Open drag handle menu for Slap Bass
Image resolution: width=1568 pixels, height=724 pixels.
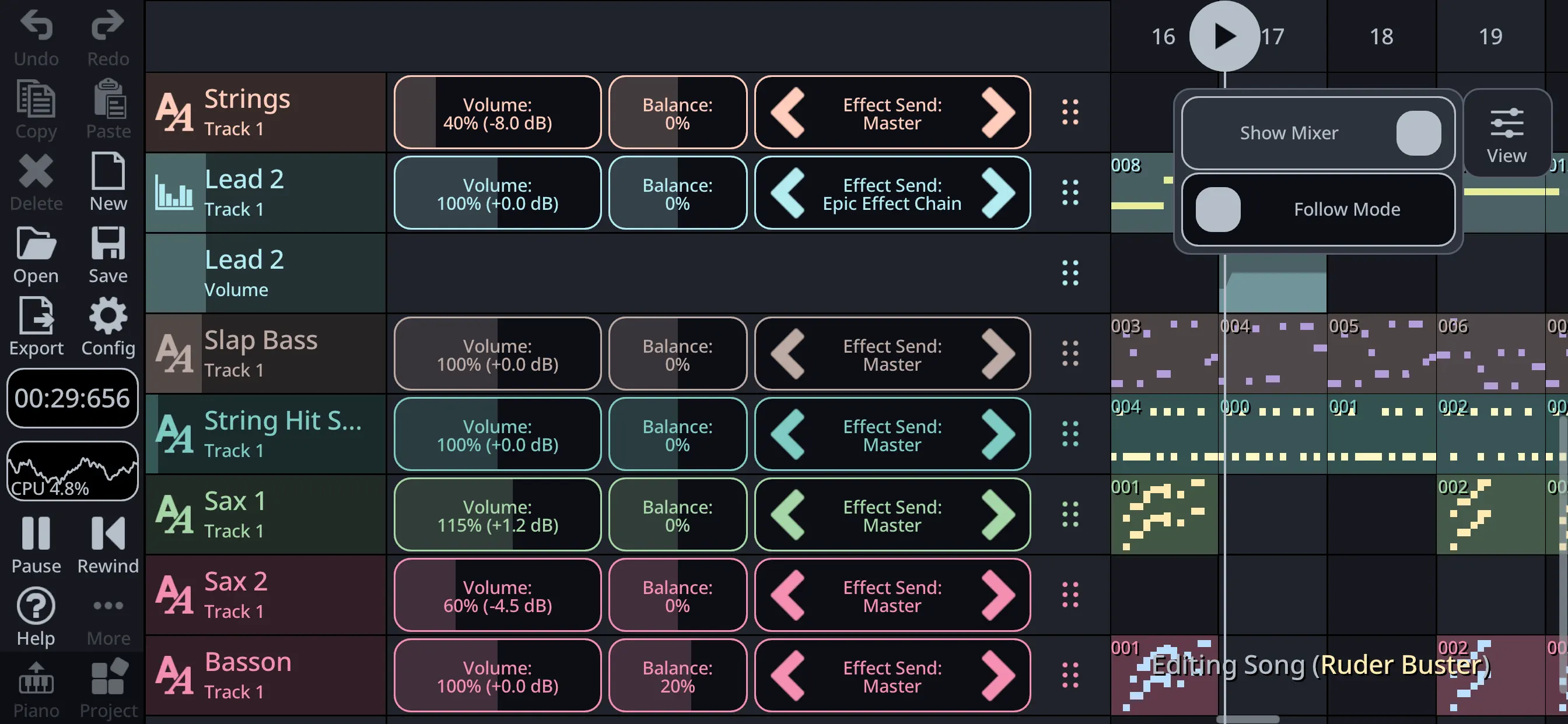point(1069,353)
